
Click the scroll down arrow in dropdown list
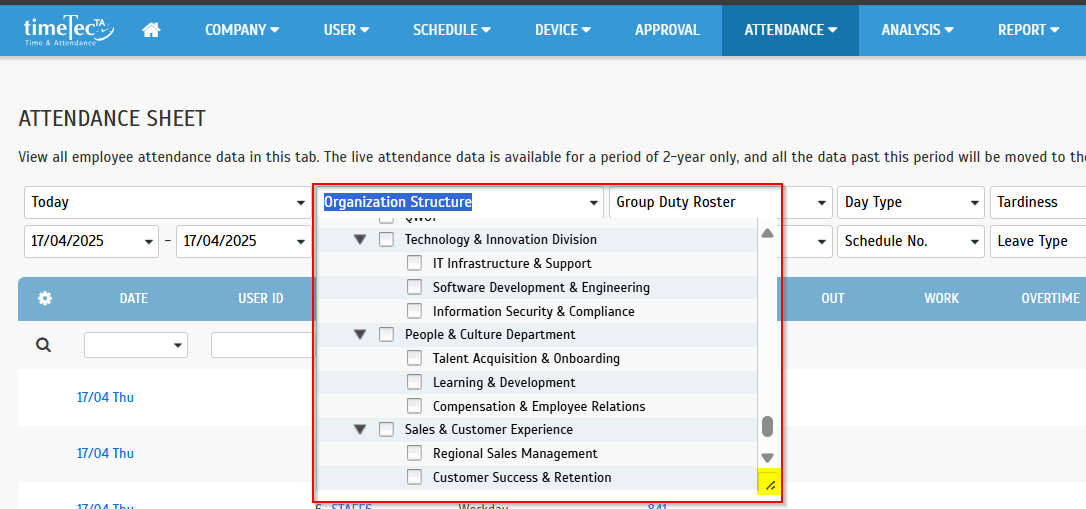pos(767,457)
